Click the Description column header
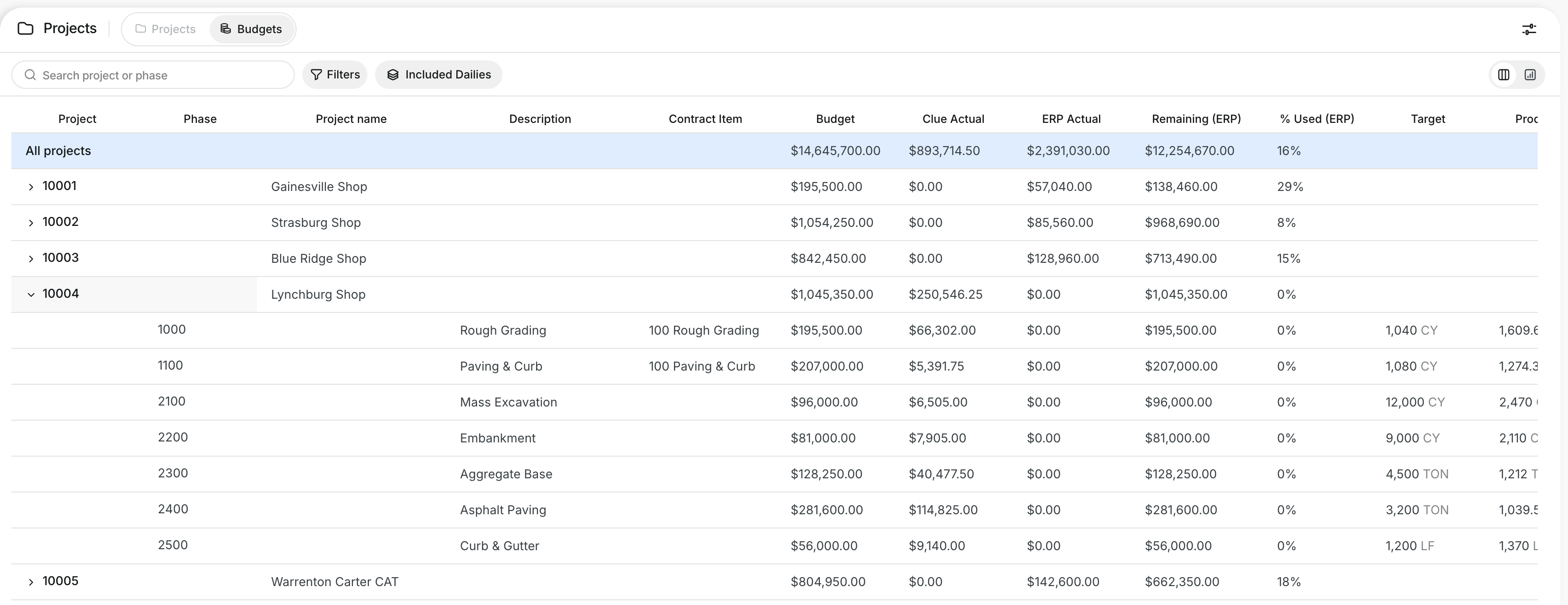Image resolution: width=1568 pixels, height=605 pixels. click(x=540, y=119)
